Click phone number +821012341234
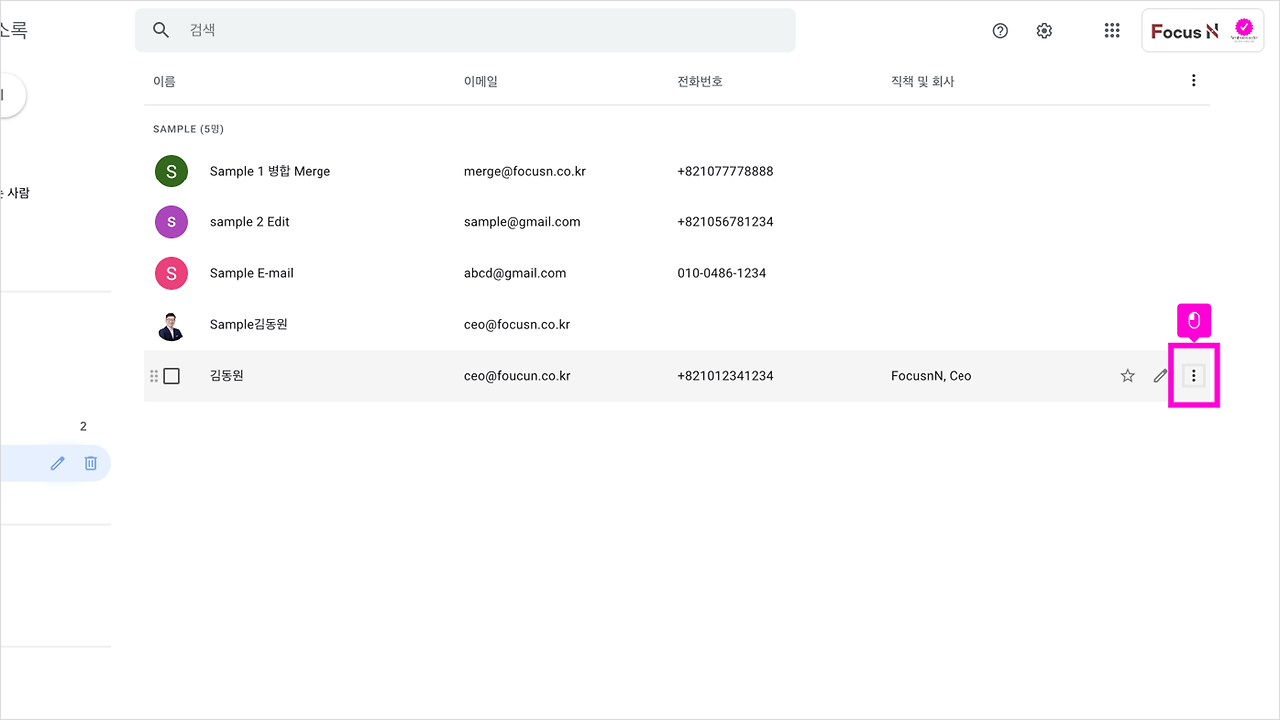Viewport: 1280px width, 720px height. 725,376
